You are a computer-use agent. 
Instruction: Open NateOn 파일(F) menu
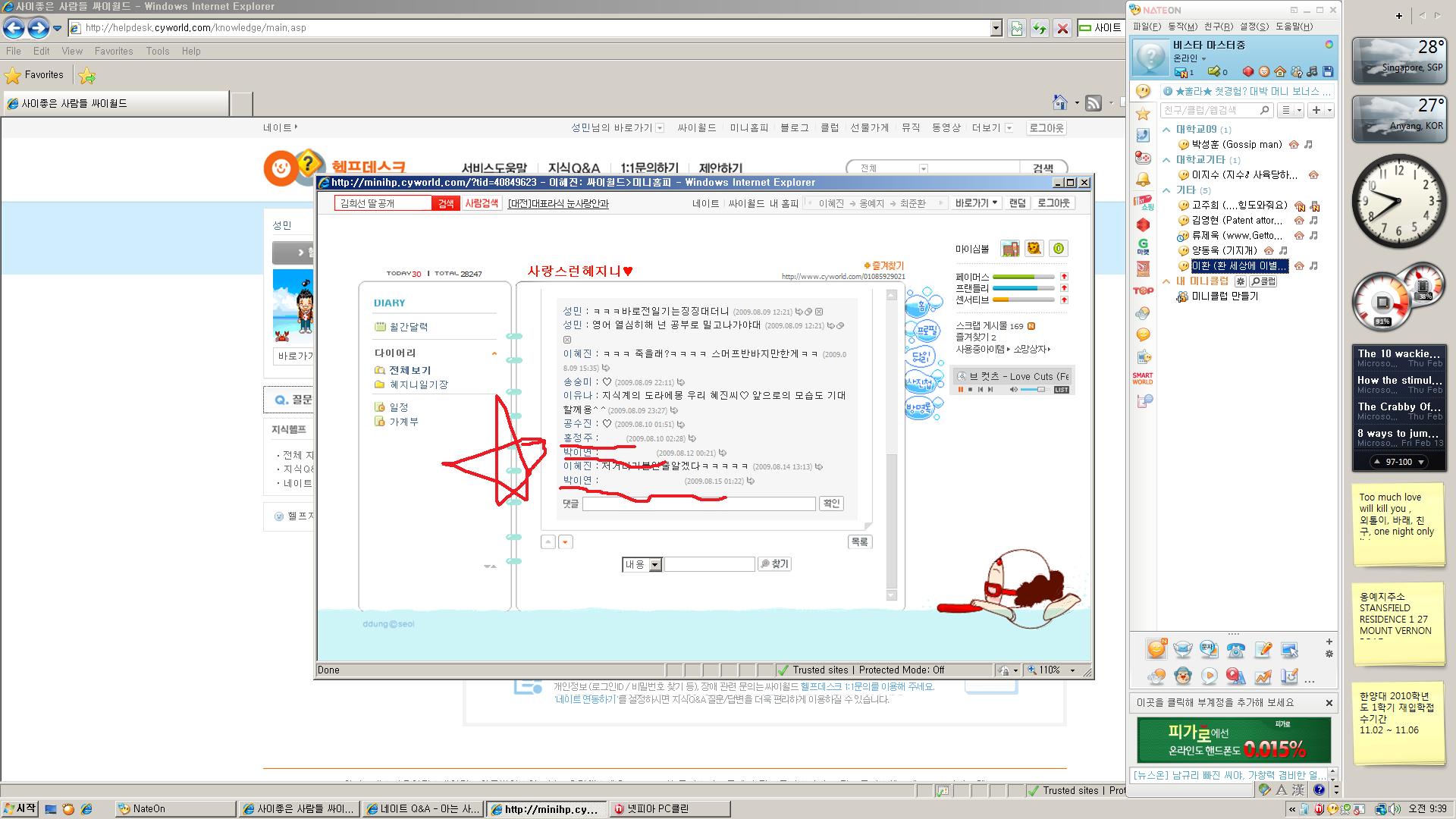tap(1146, 27)
